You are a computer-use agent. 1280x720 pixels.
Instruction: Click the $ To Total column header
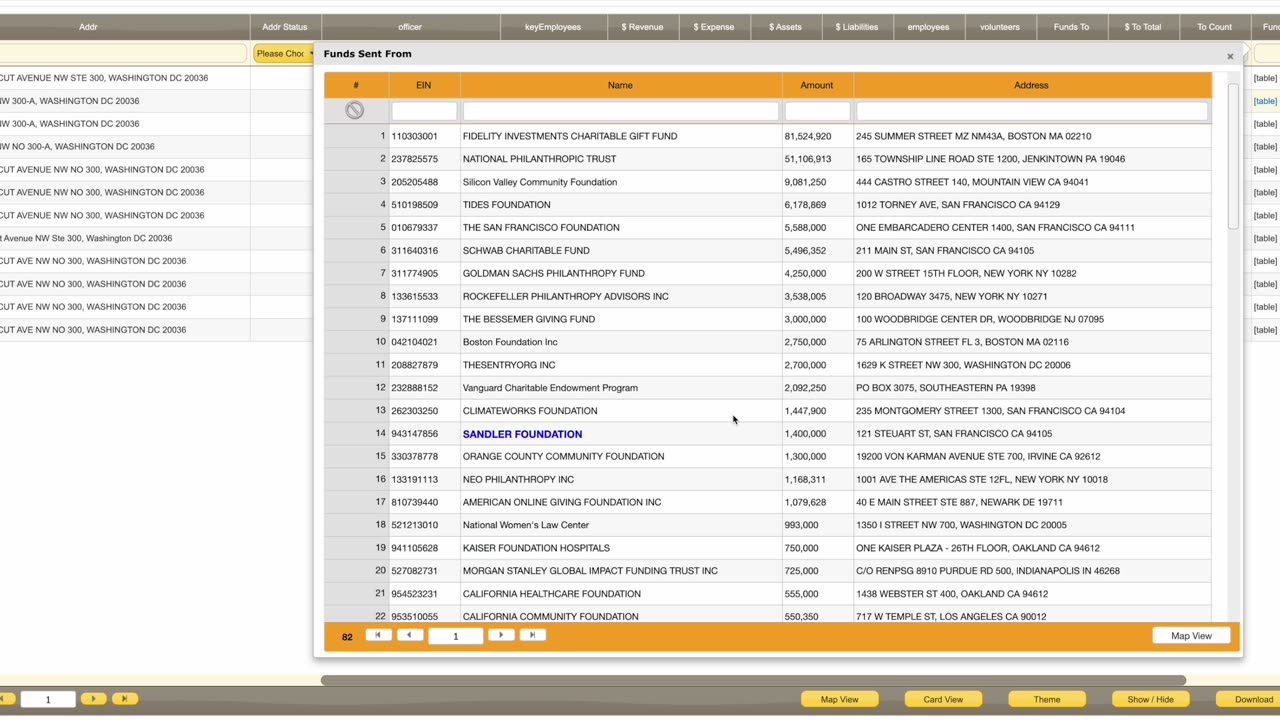(1143, 27)
